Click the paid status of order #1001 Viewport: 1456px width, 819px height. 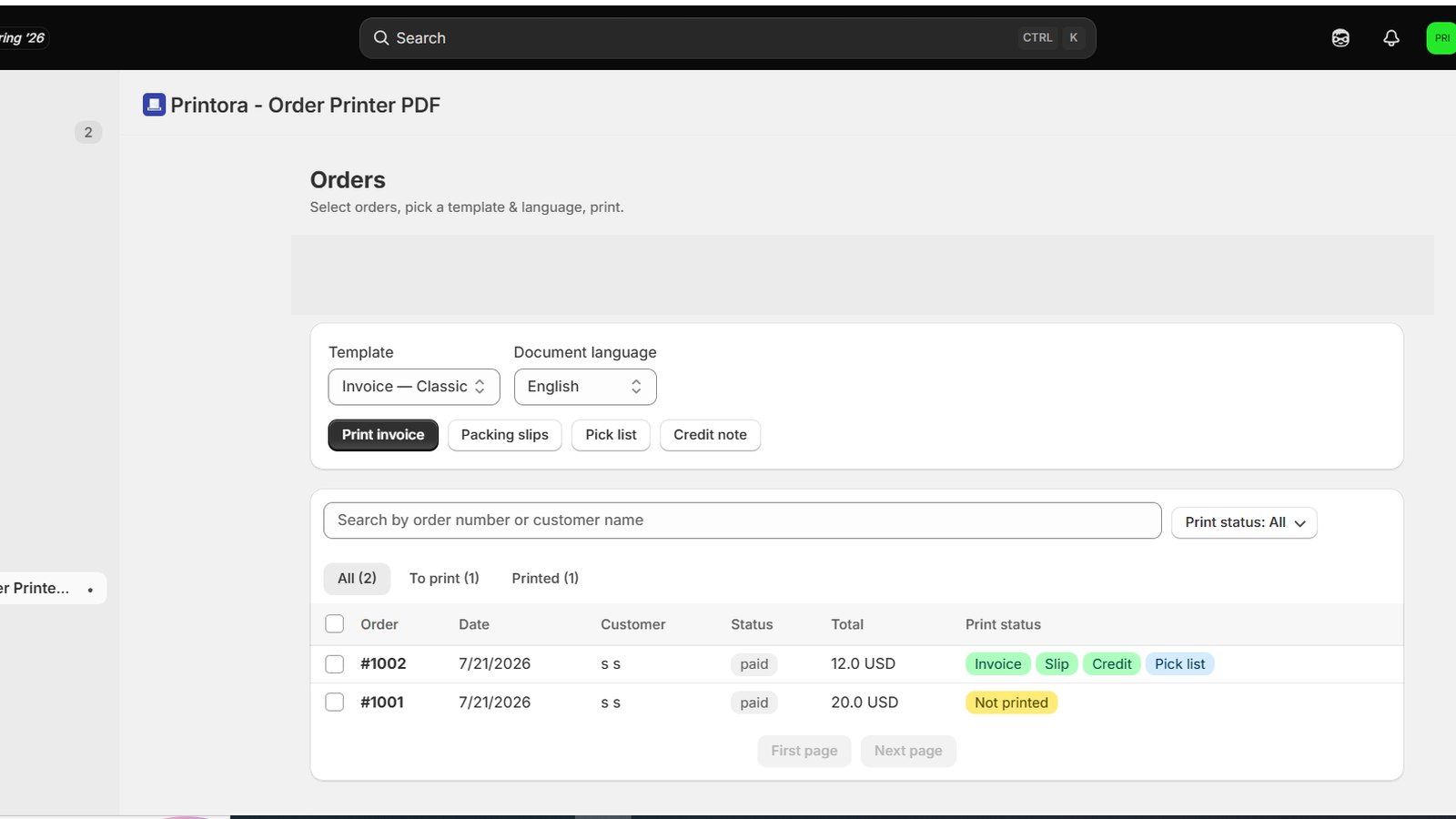pos(754,703)
